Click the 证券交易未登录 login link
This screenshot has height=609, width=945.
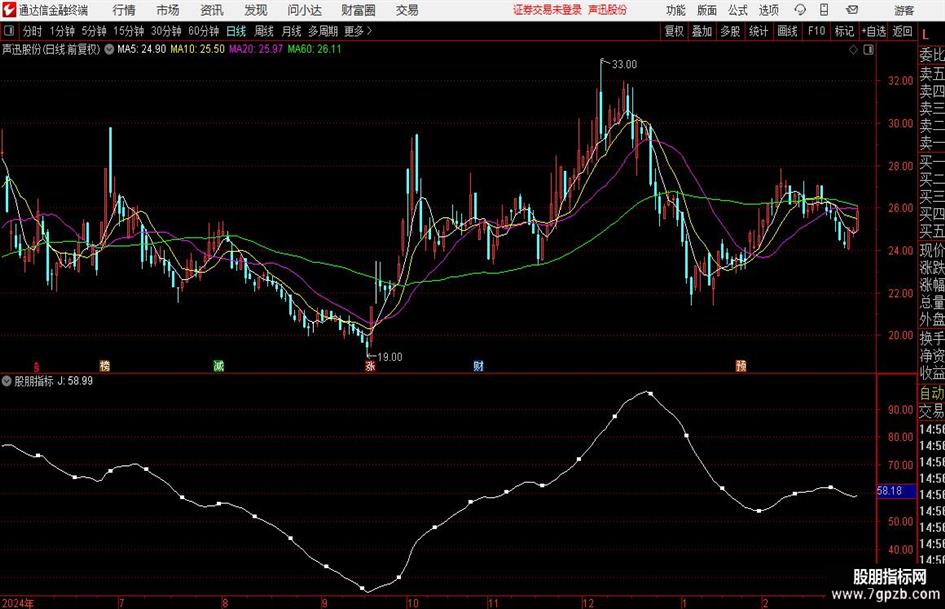click(547, 10)
